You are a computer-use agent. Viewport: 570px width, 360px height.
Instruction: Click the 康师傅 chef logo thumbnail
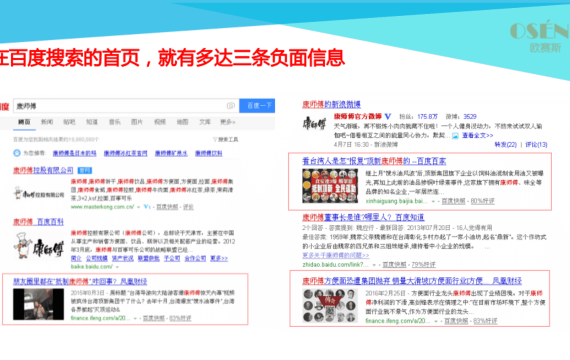point(39,247)
